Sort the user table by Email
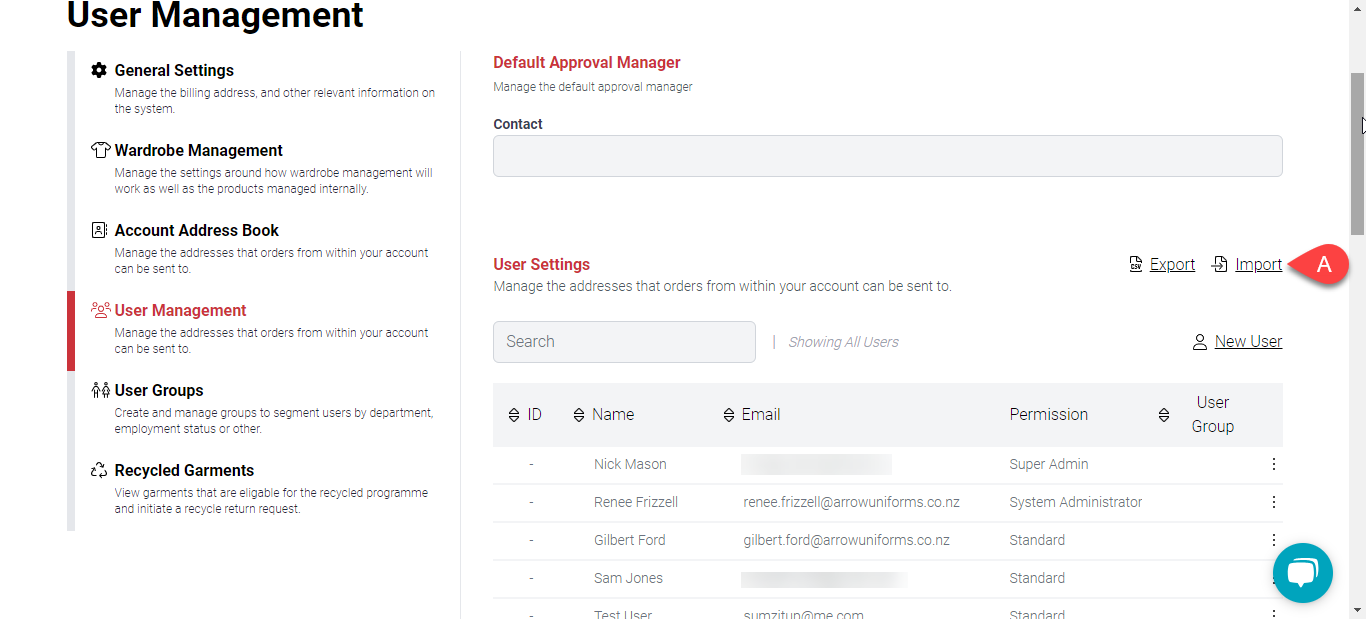The image size is (1366, 619). pos(729,415)
